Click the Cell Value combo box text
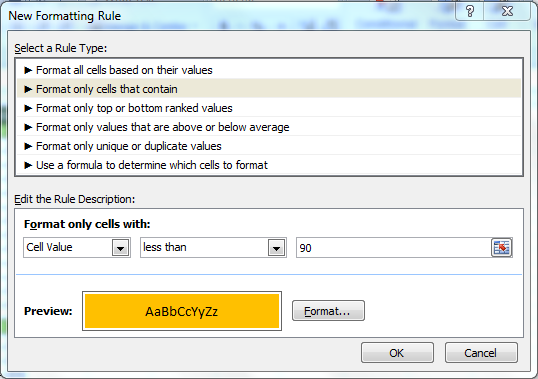The width and height of the screenshot is (538, 379). [49, 247]
